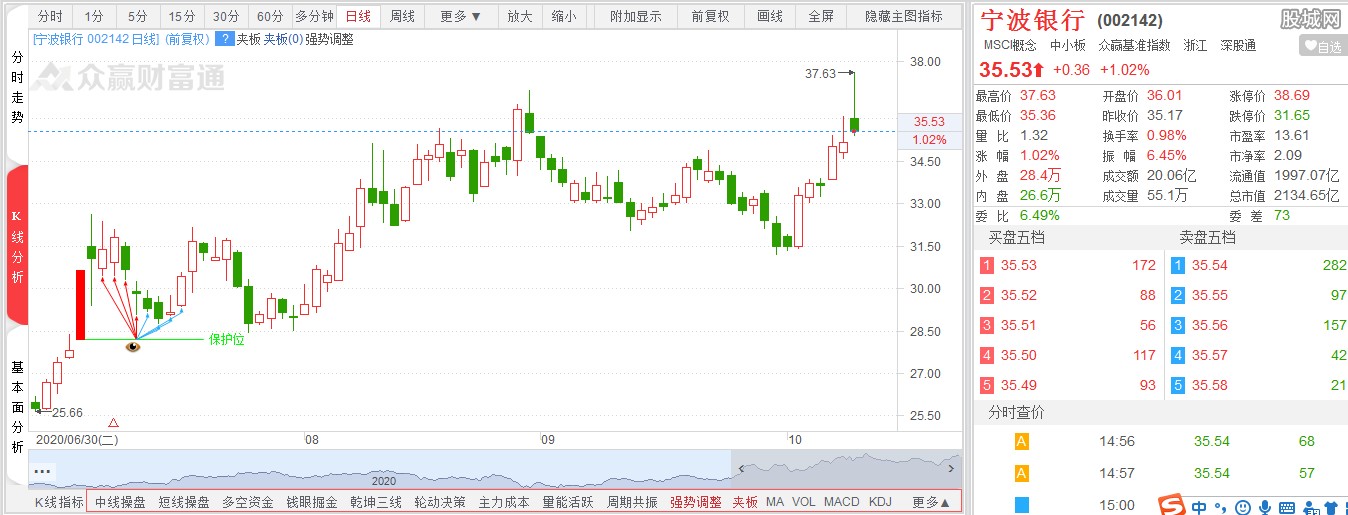Click the 14:56 trade row icon A
The image size is (1348, 515).
(x=1021, y=441)
